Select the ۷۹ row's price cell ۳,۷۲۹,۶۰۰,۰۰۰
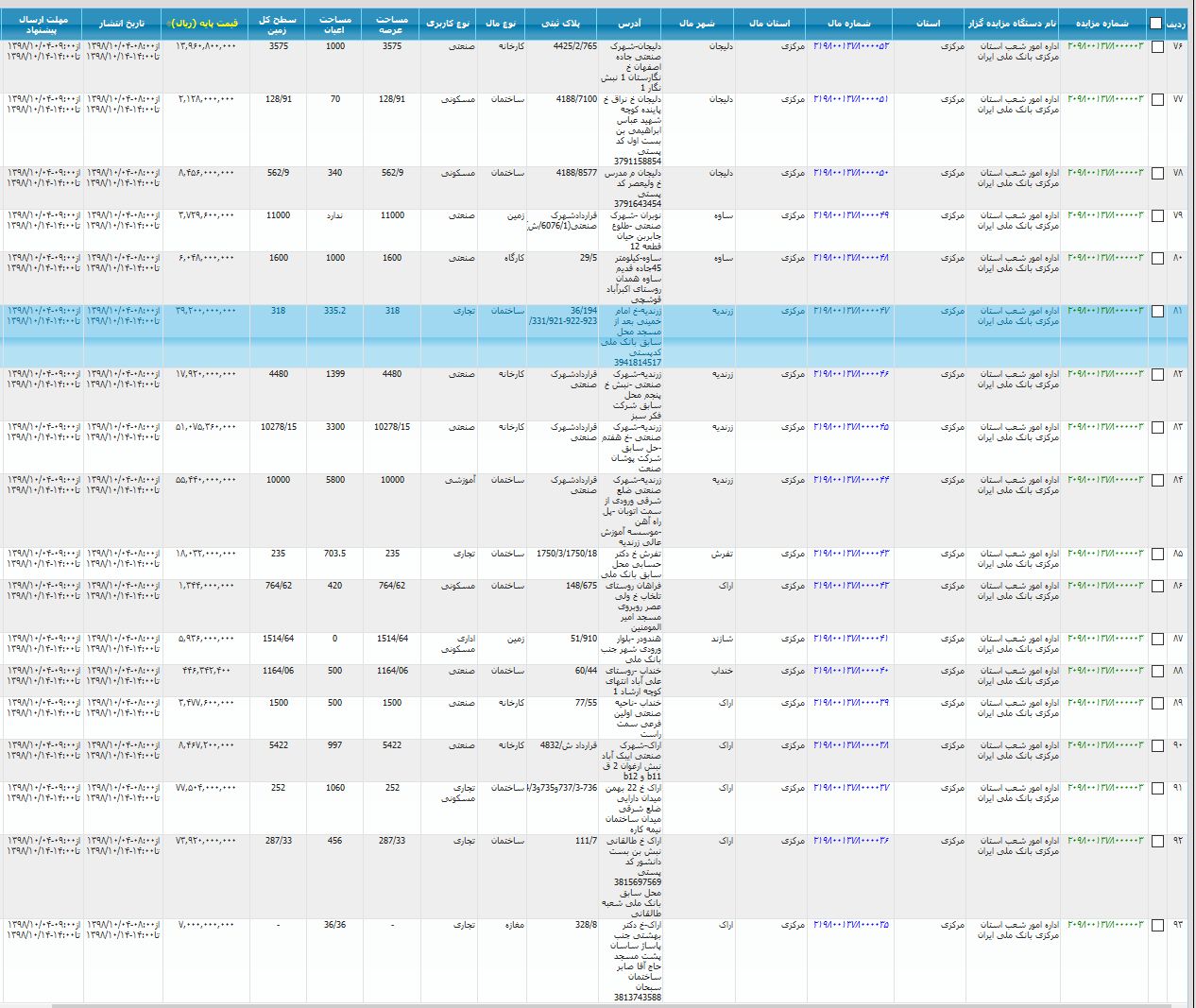 (x=206, y=215)
